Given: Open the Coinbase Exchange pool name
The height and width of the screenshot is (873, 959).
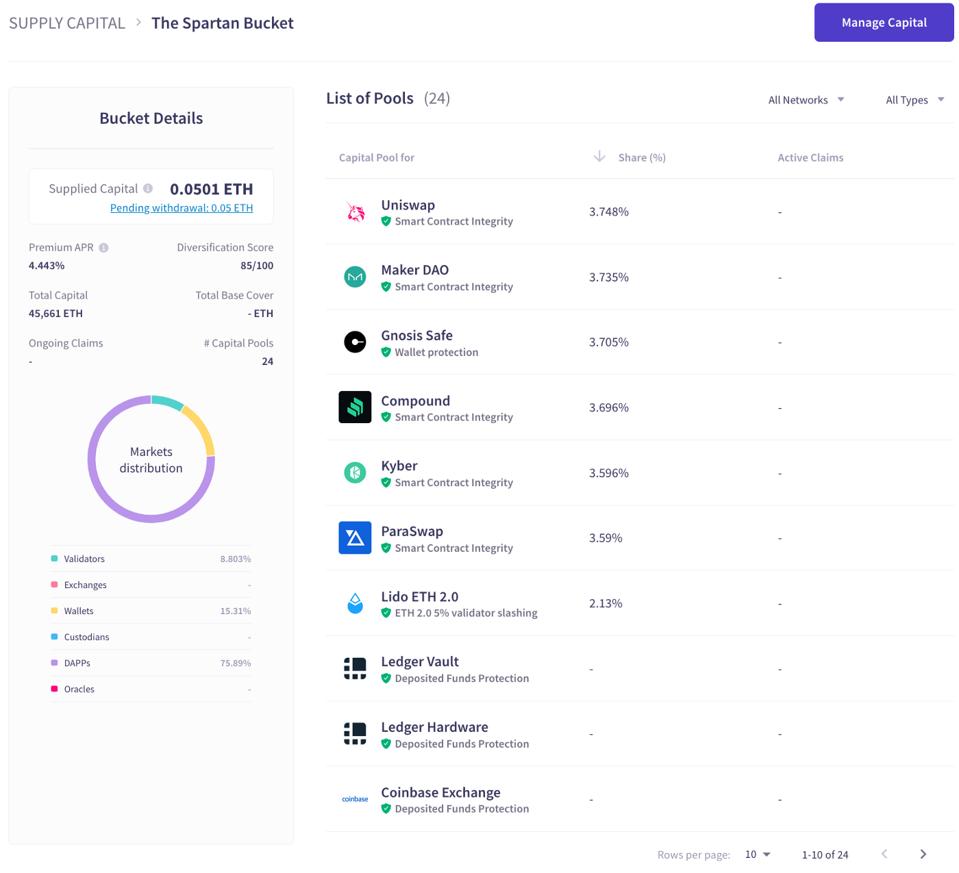Looking at the screenshot, I should 440,792.
